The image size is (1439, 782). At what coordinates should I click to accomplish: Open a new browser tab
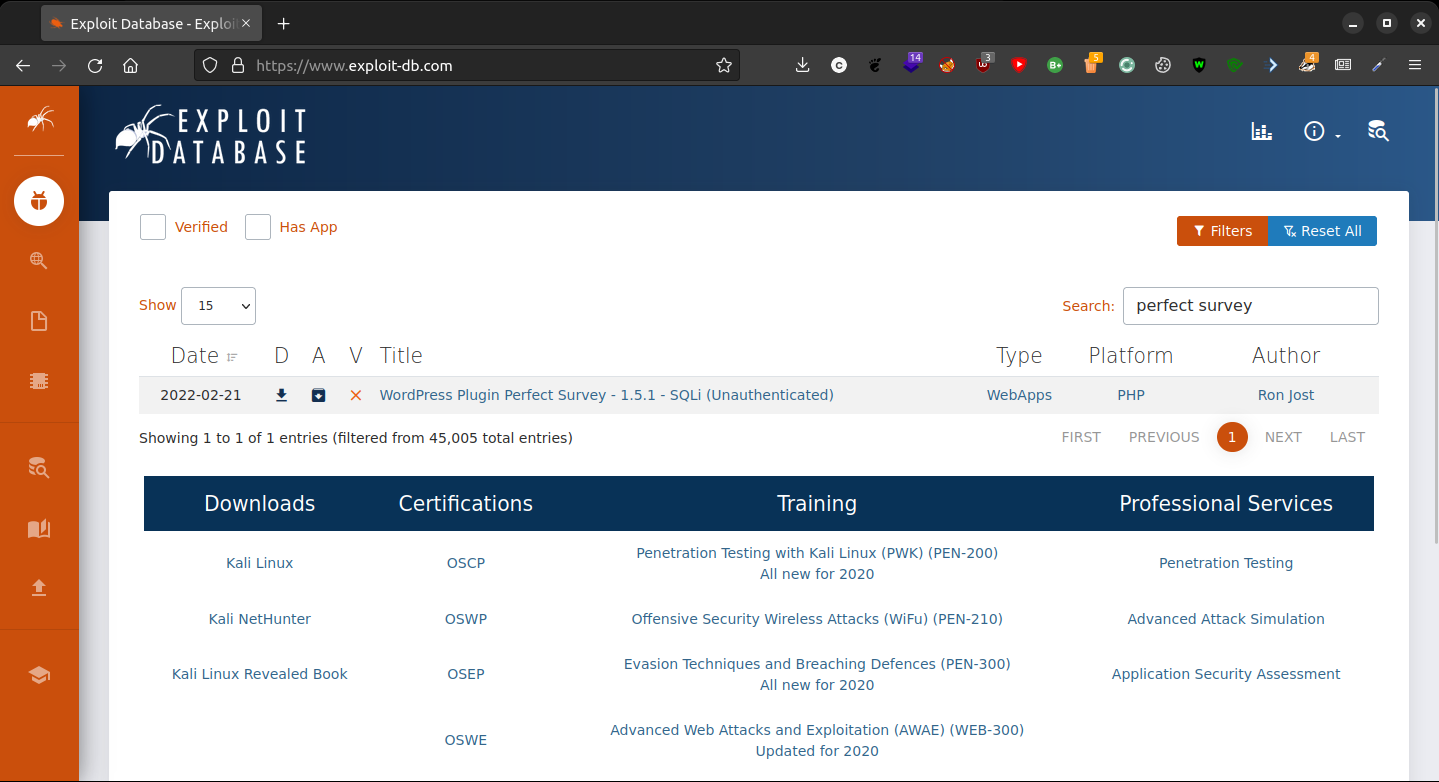point(283,23)
